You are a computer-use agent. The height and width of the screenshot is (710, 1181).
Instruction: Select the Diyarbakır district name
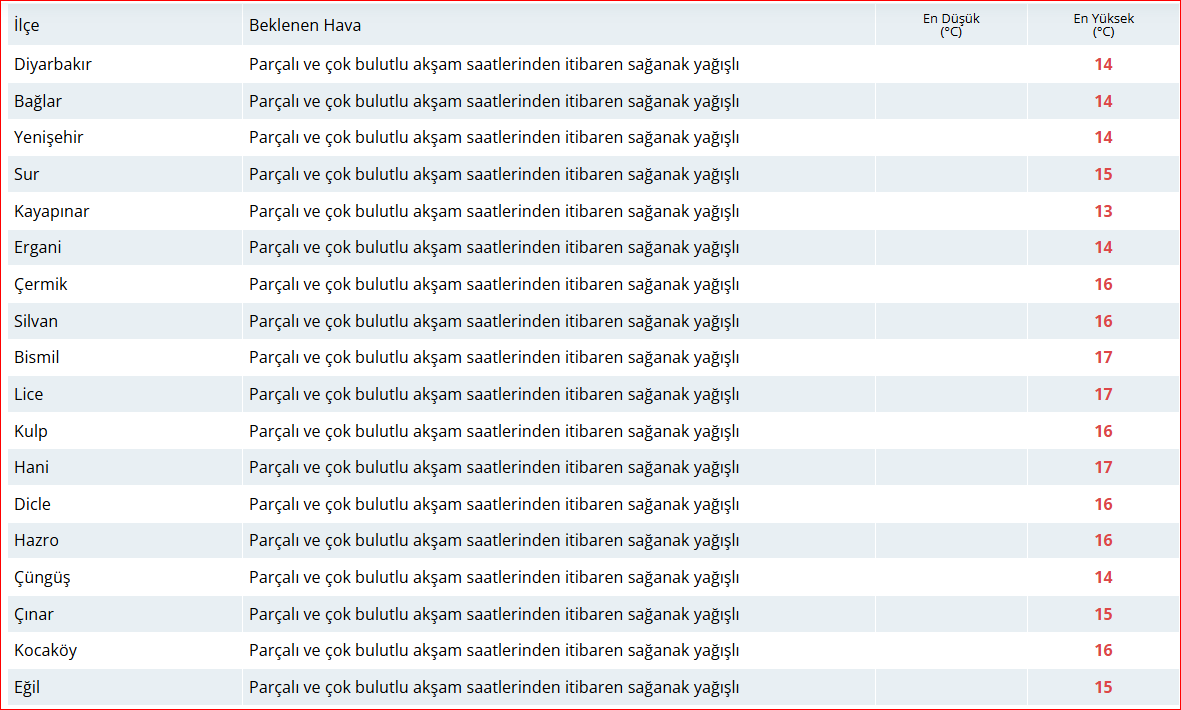pyautogui.click(x=53, y=64)
